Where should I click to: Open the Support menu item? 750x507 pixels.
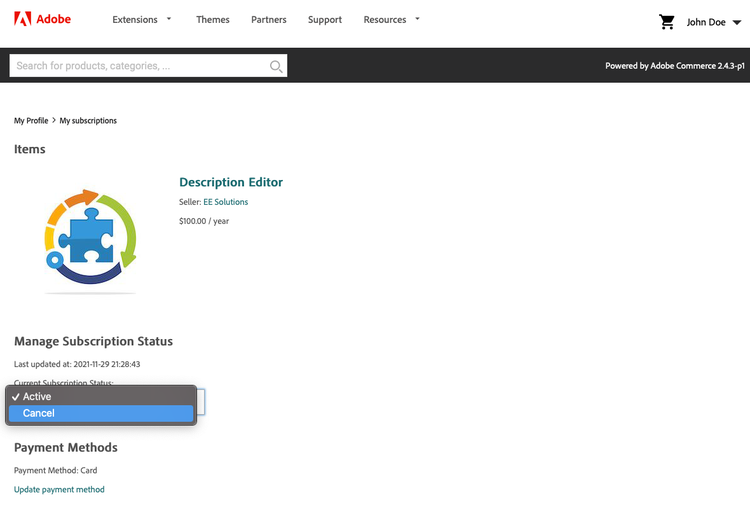(325, 20)
